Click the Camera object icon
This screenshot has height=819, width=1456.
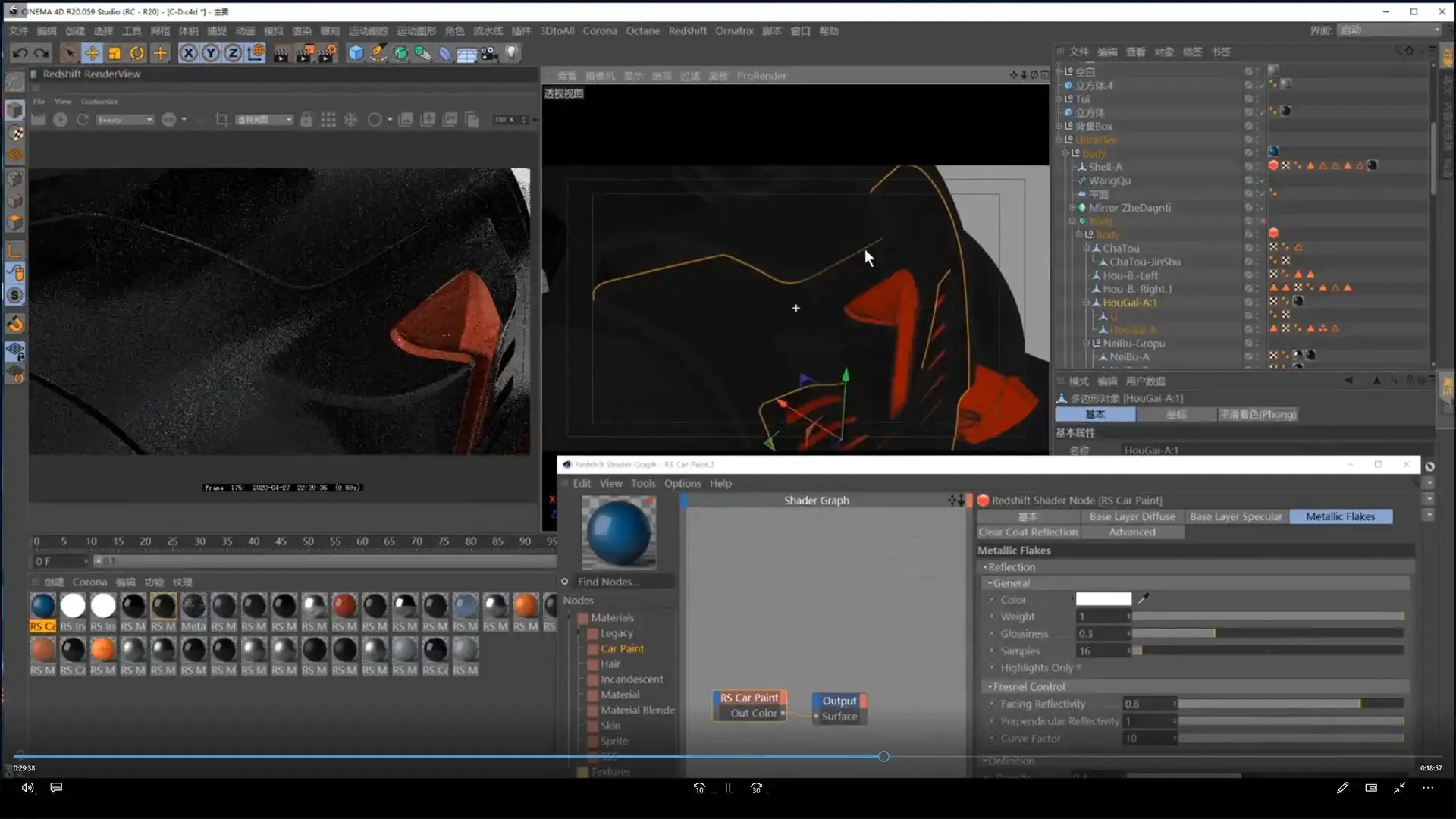coord(489,53)
